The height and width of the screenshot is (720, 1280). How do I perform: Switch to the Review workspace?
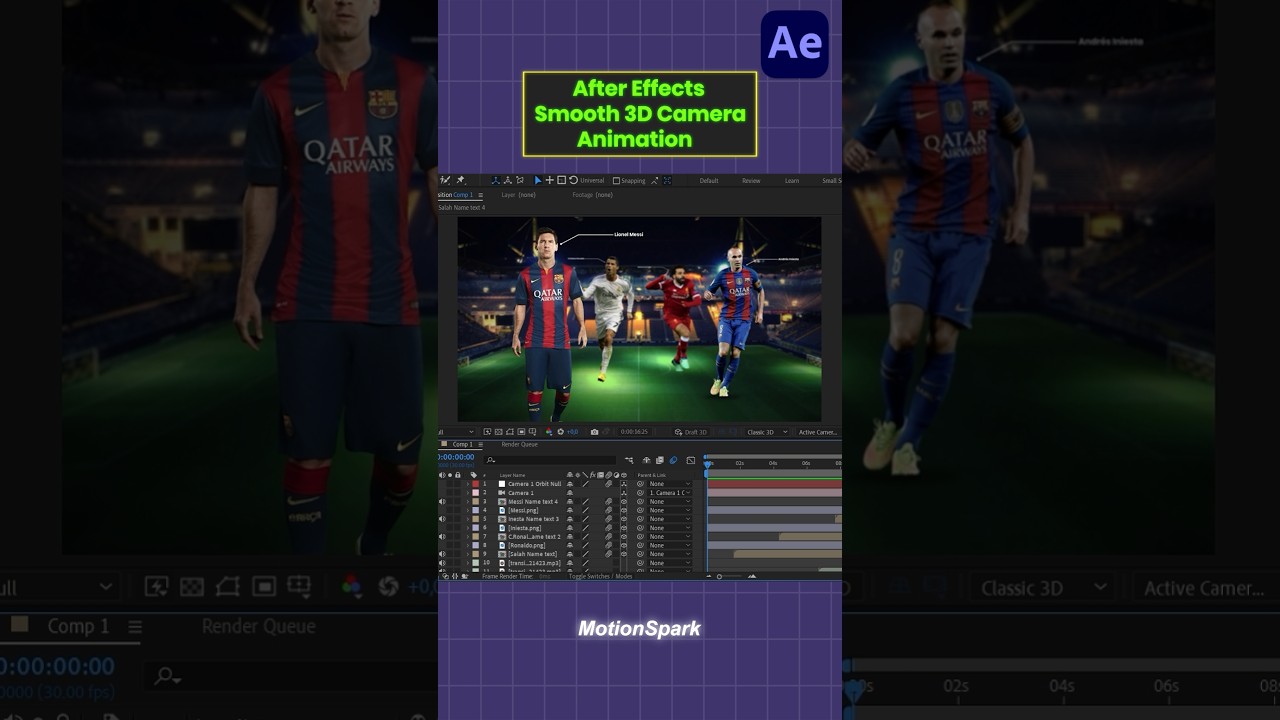coord(751,181)
